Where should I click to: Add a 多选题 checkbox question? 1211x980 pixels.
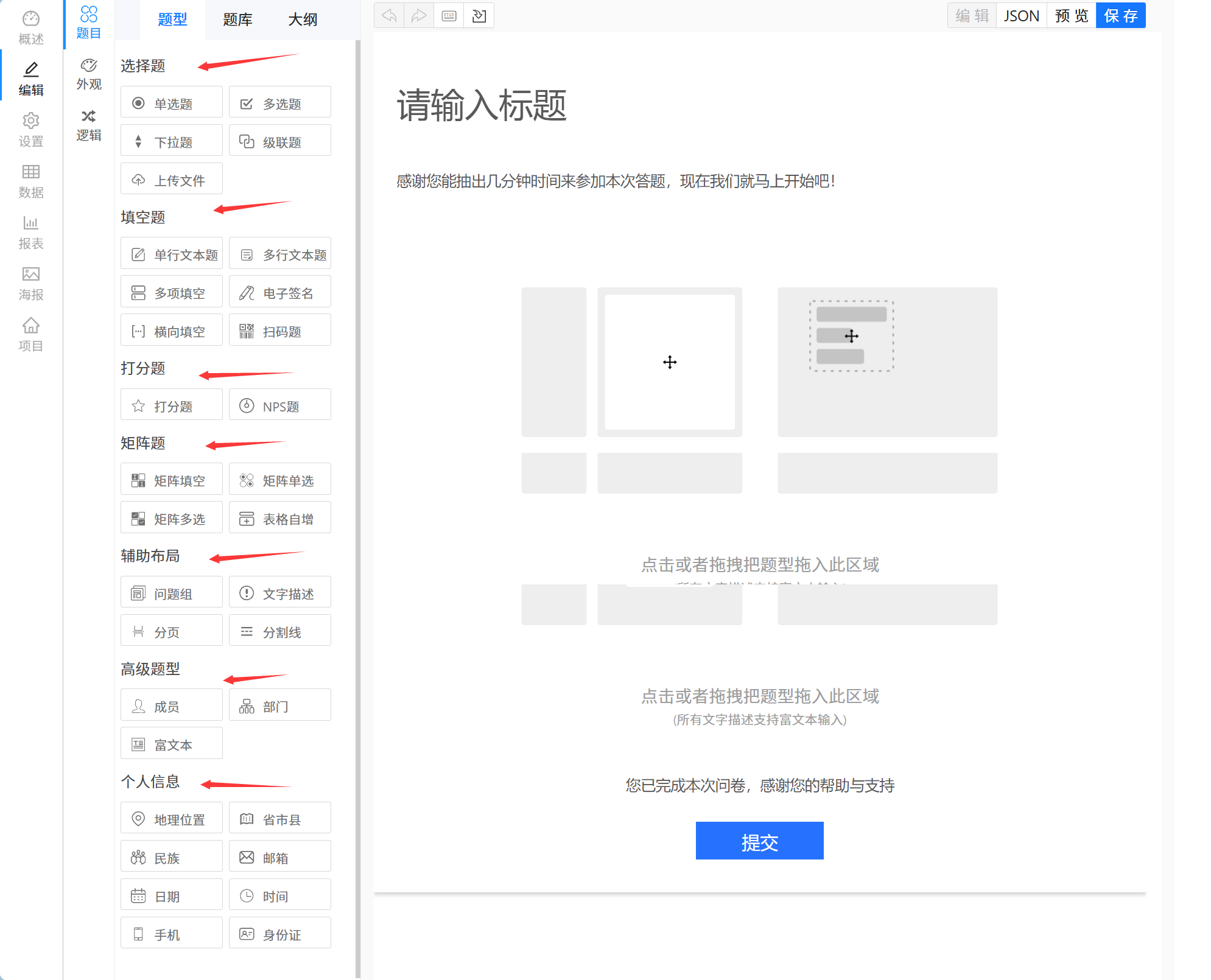pyautogui.click(x=280, y=103)
